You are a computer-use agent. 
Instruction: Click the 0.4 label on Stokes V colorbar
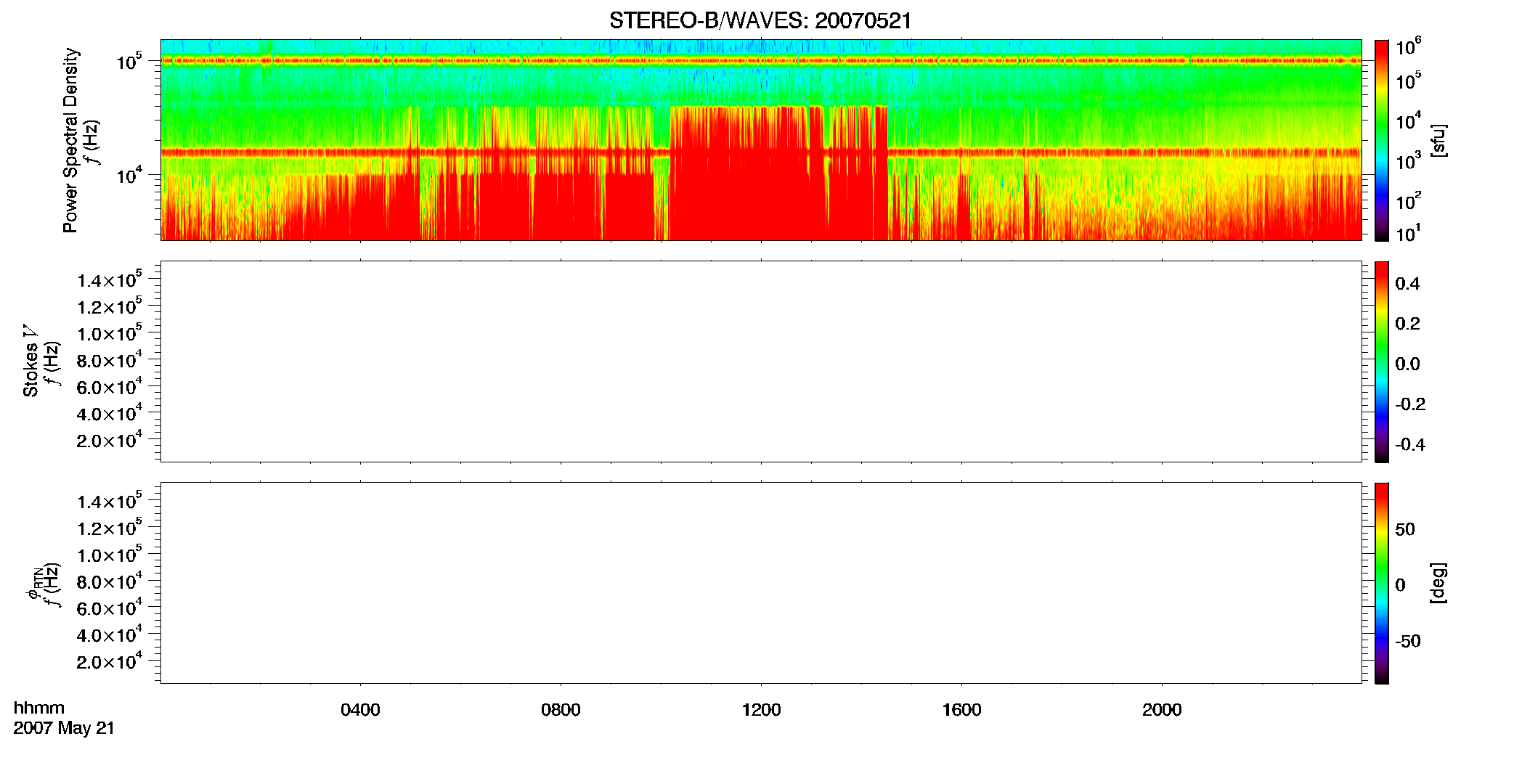point(1407,284)
